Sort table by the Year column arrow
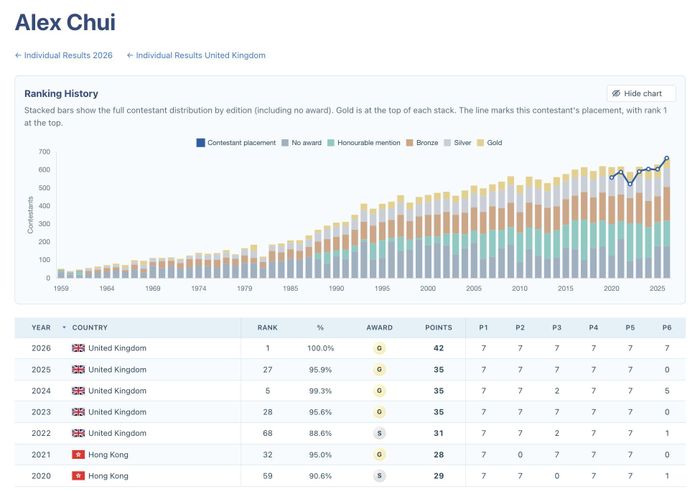The height and width of the screenshot is (494, 700). pyautogui.click(x=64, y=328)
